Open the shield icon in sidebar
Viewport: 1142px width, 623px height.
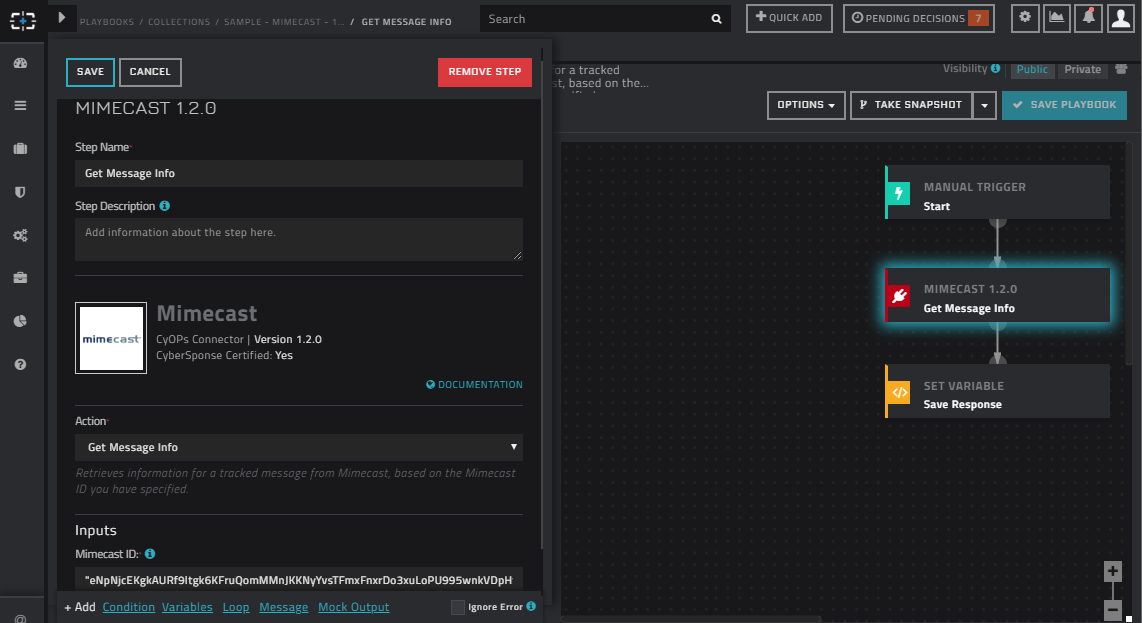20,192
